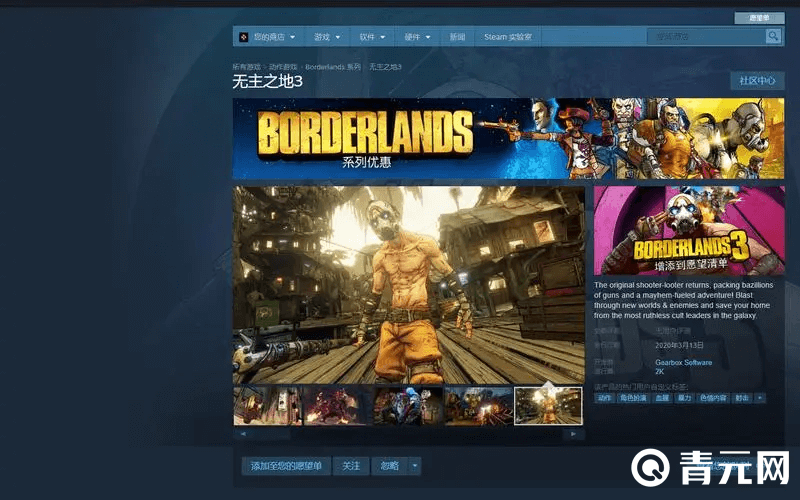Select the 射击 tag
The width and height of the screenshot is (800, 500).
[742, 398]
